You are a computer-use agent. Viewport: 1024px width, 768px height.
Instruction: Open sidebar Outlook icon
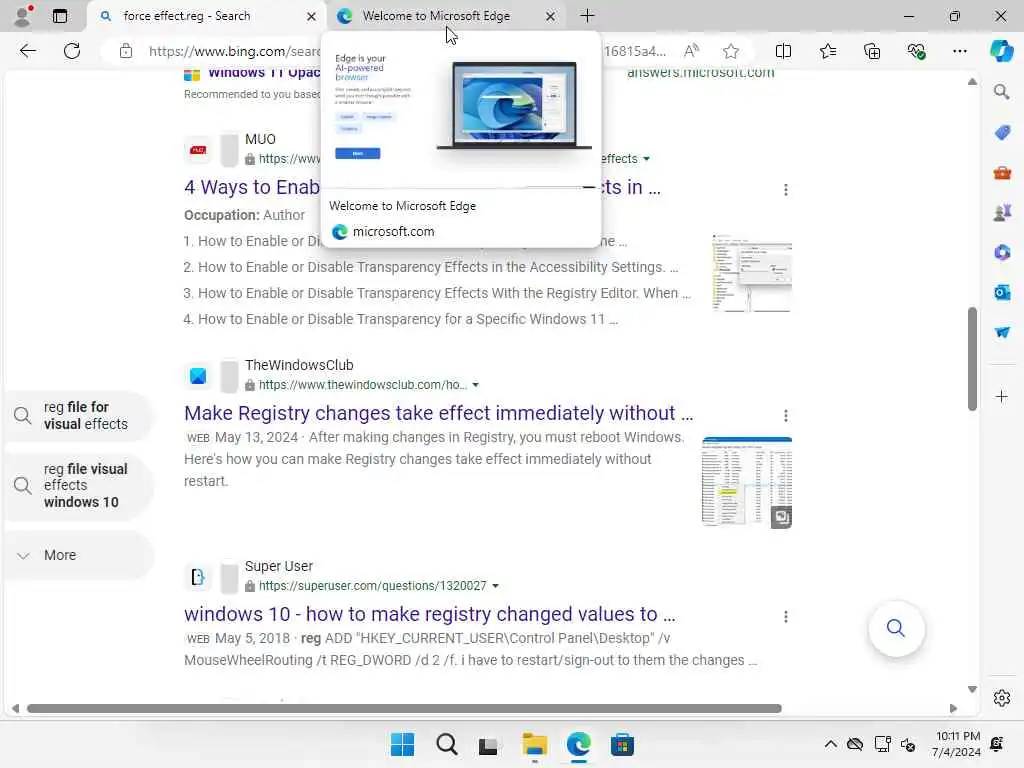[1002, 292]
